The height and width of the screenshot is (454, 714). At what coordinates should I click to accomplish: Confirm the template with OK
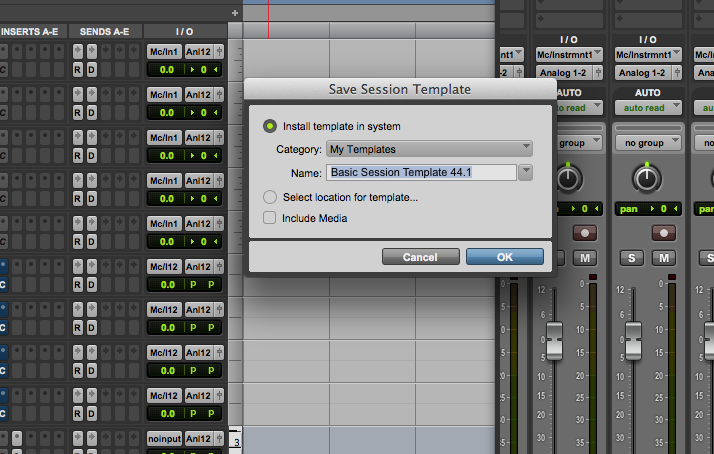point(505,257)
